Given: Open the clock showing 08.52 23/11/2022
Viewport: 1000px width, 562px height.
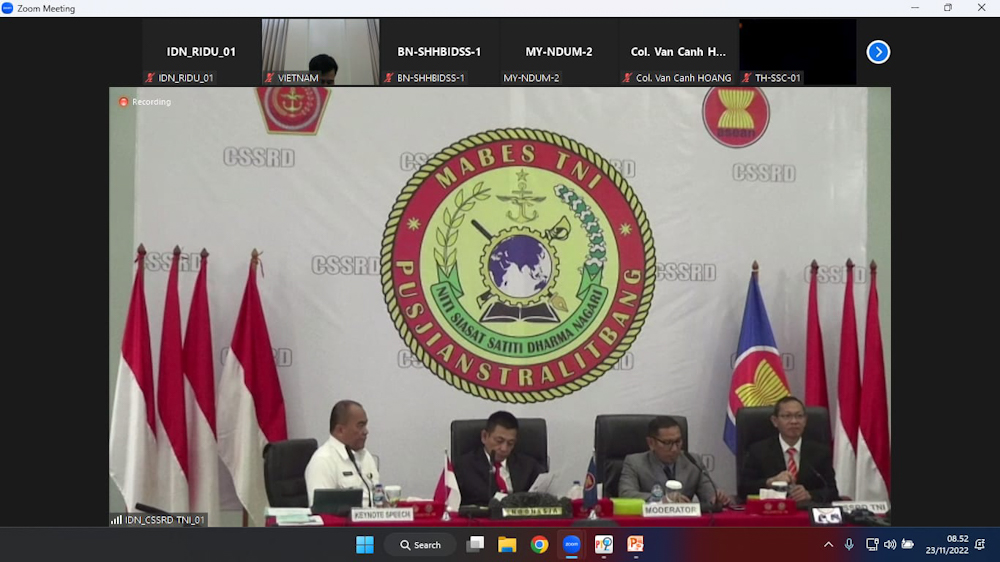Looking at the screenshot, I should click(x=946, y=544).
